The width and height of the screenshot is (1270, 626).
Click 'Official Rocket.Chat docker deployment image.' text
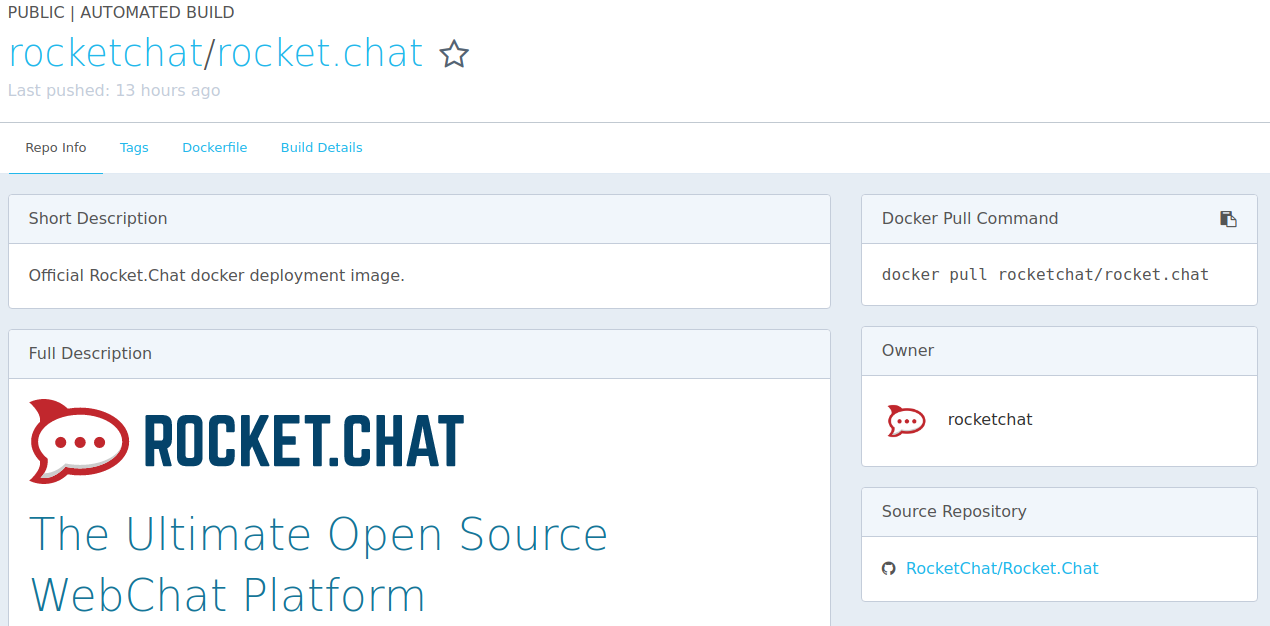pyautogui.click(x=216, y=275)
